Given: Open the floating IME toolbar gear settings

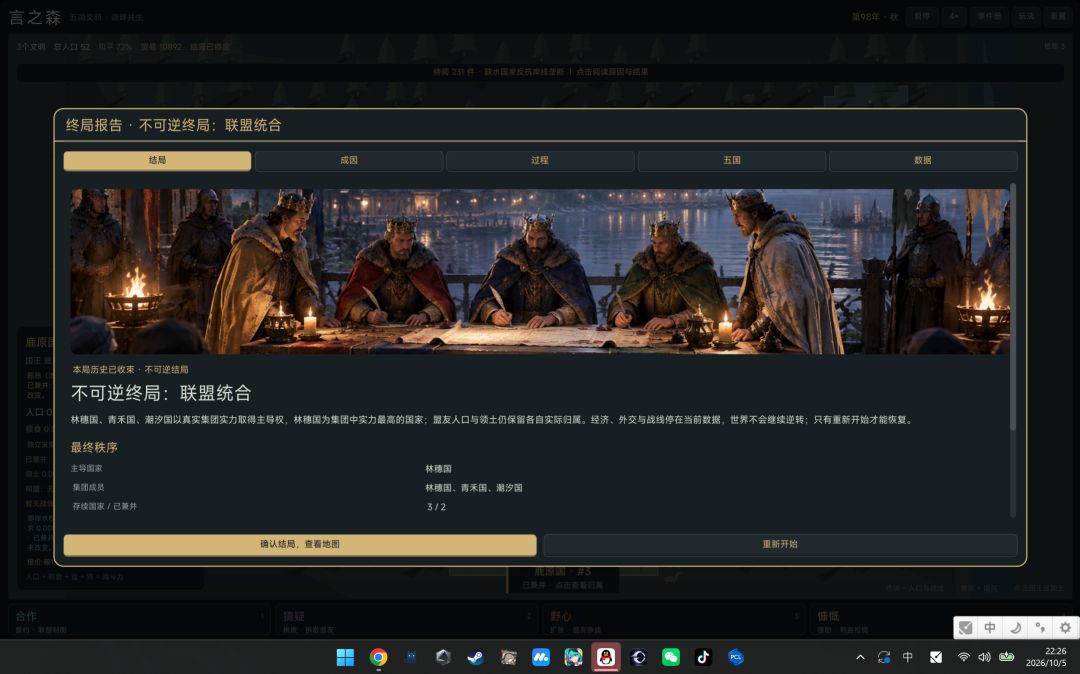Looking at the screenshot, I should [1065, 628].
